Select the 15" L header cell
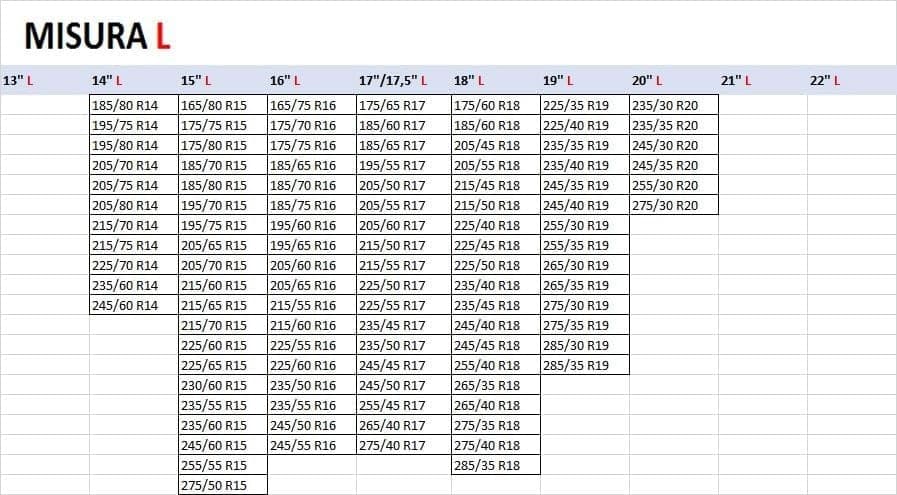897x495 pixels. (x=223, y=81)
